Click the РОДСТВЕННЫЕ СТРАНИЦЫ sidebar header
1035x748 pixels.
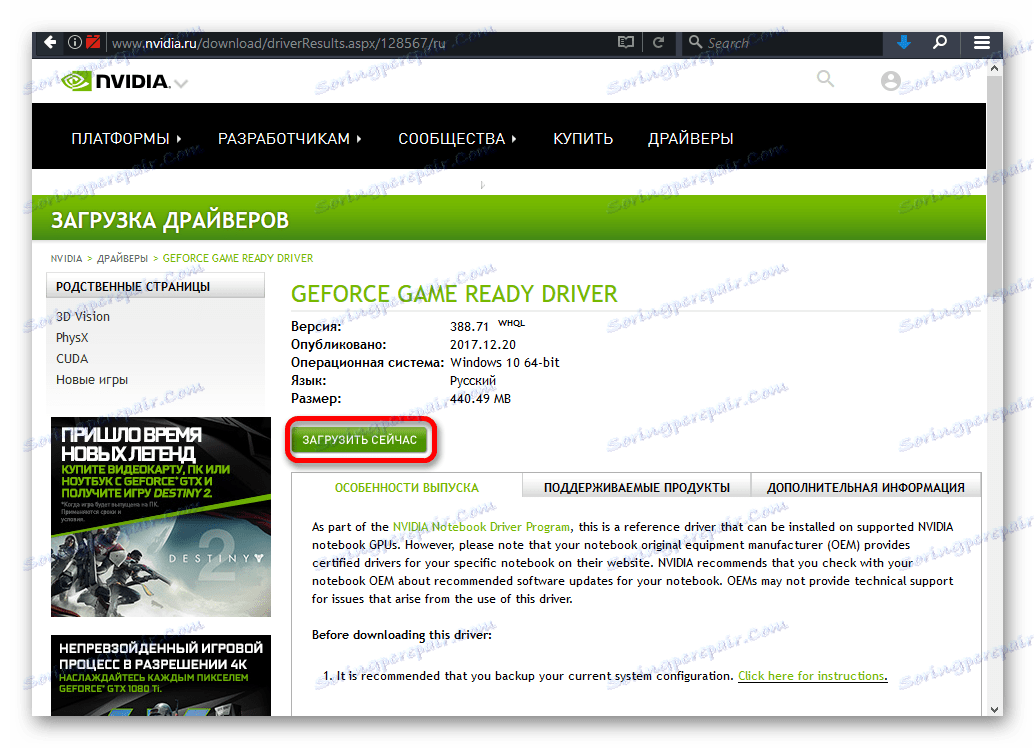(x=155, y=287)
